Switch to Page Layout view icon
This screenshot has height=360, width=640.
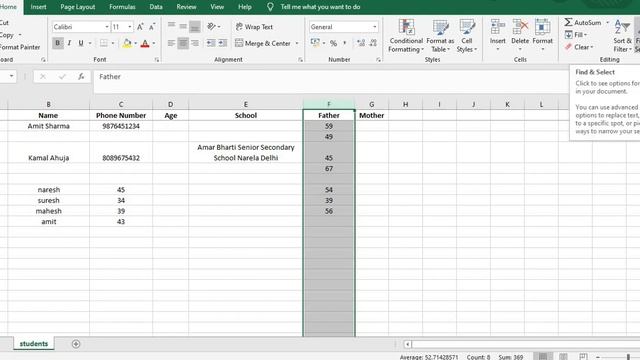pos(563,357)
